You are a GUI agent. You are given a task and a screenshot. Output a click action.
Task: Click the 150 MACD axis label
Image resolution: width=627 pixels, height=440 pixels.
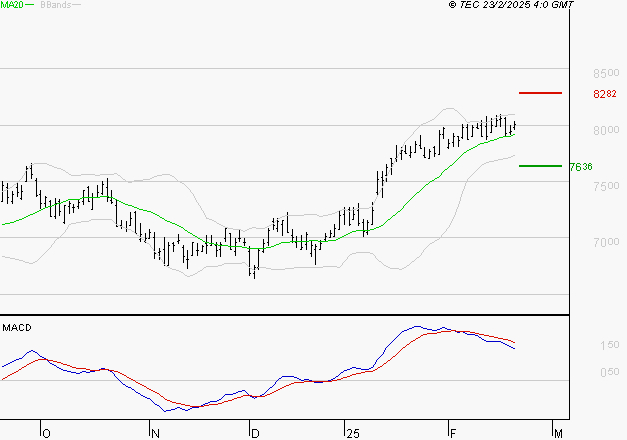click(x=609, y=345)
